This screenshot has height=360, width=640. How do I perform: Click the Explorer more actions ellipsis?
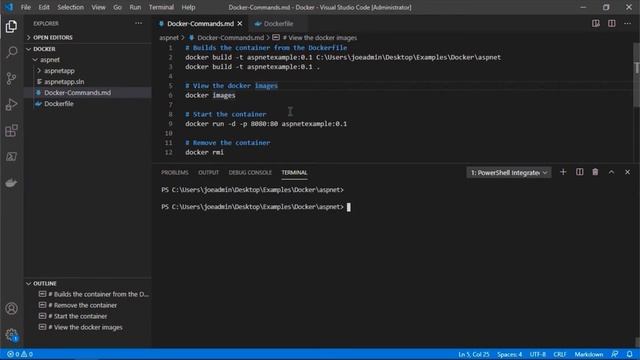pyautogui.click(x=139, y=23)
